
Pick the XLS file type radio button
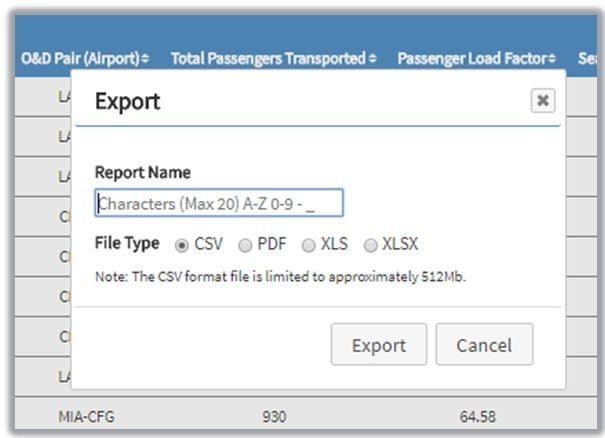(309, 244)
